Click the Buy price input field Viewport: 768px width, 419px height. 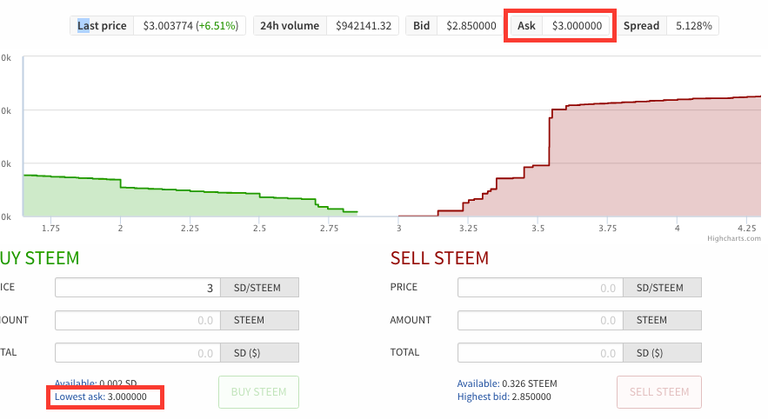pos(138,288)
